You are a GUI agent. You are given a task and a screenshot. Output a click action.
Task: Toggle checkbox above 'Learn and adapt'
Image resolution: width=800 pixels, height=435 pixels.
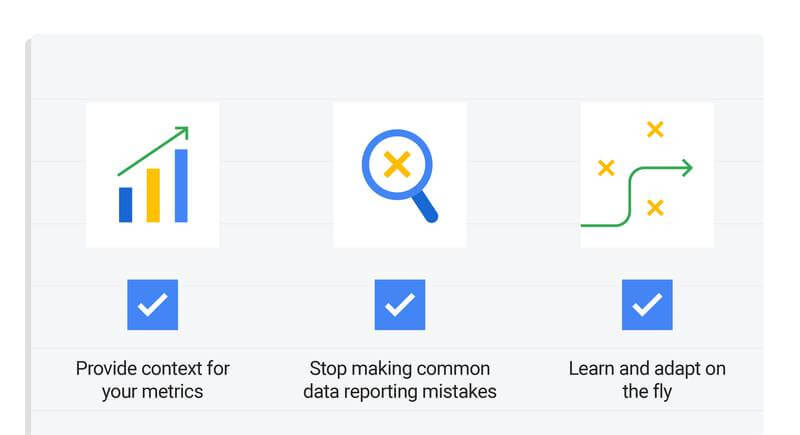(647, 304)
